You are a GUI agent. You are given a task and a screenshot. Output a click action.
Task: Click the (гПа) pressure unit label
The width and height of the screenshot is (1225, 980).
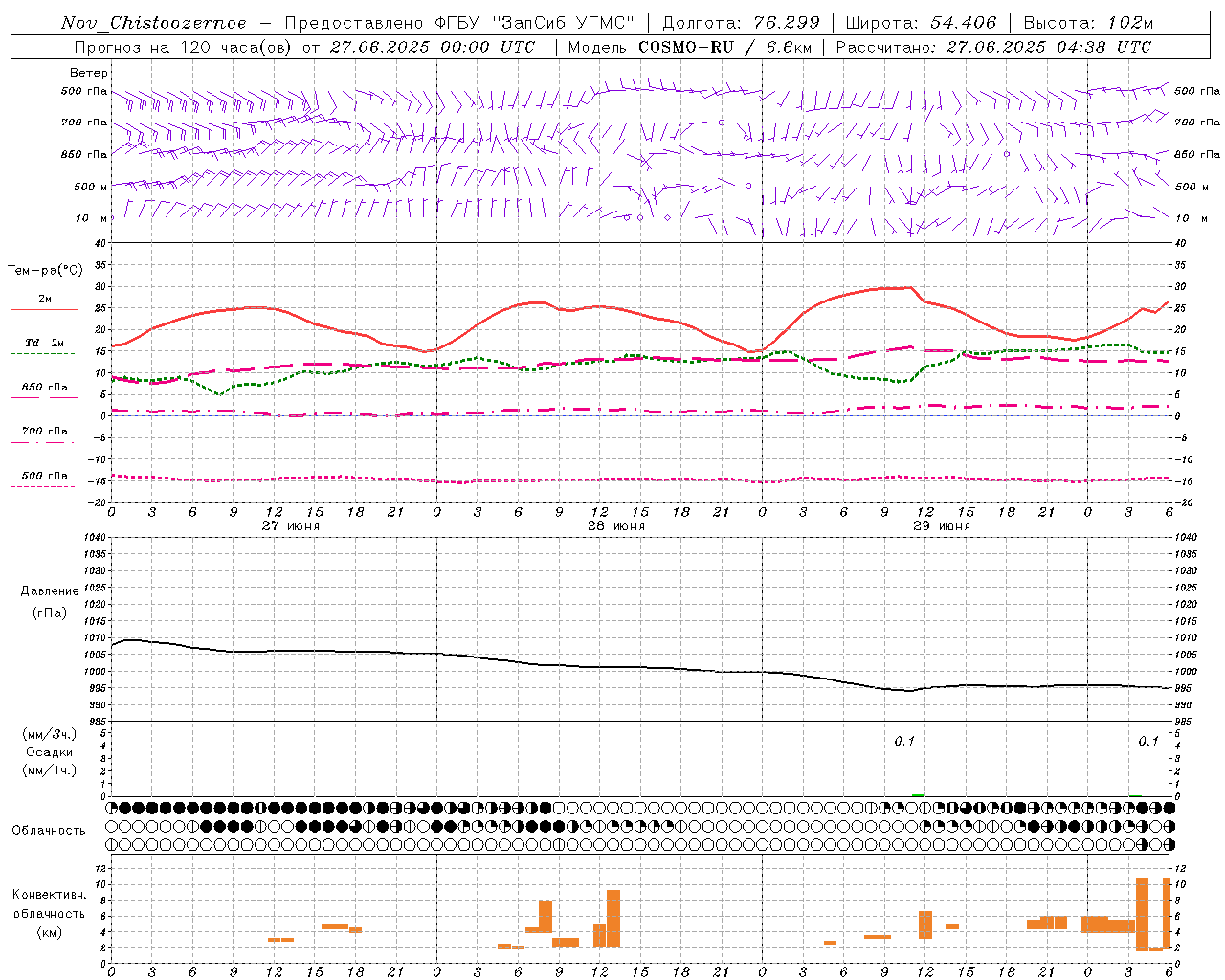click(50, 612)
